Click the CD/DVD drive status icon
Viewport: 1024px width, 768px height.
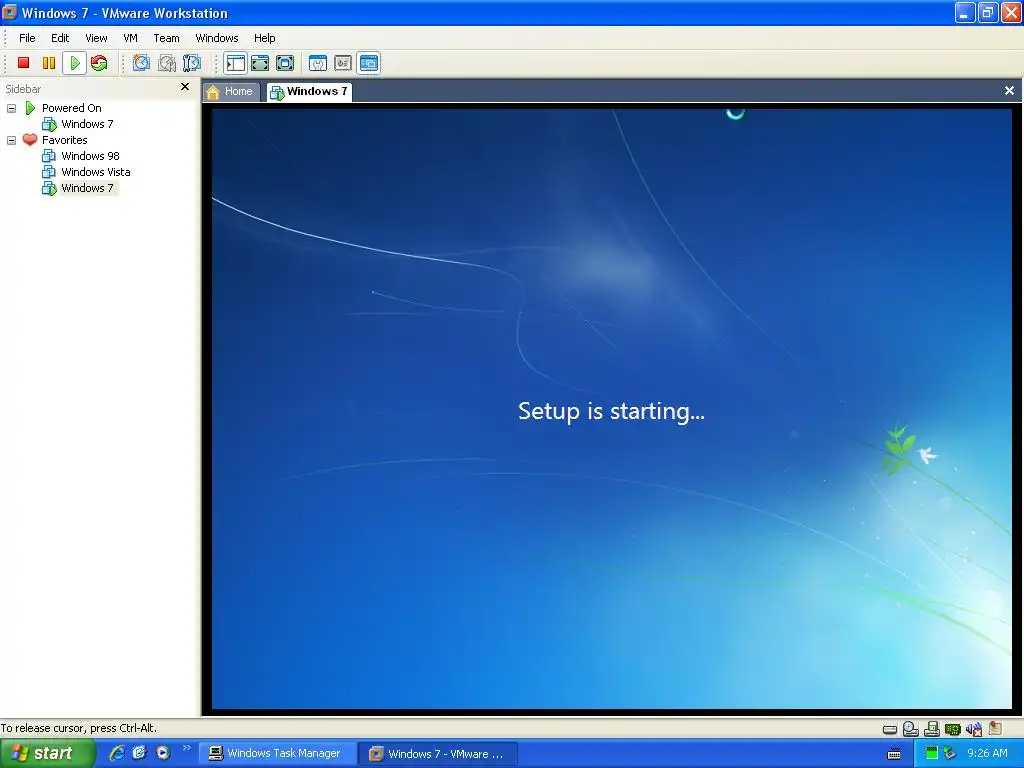pyautogui.click(x=910, y=729)
